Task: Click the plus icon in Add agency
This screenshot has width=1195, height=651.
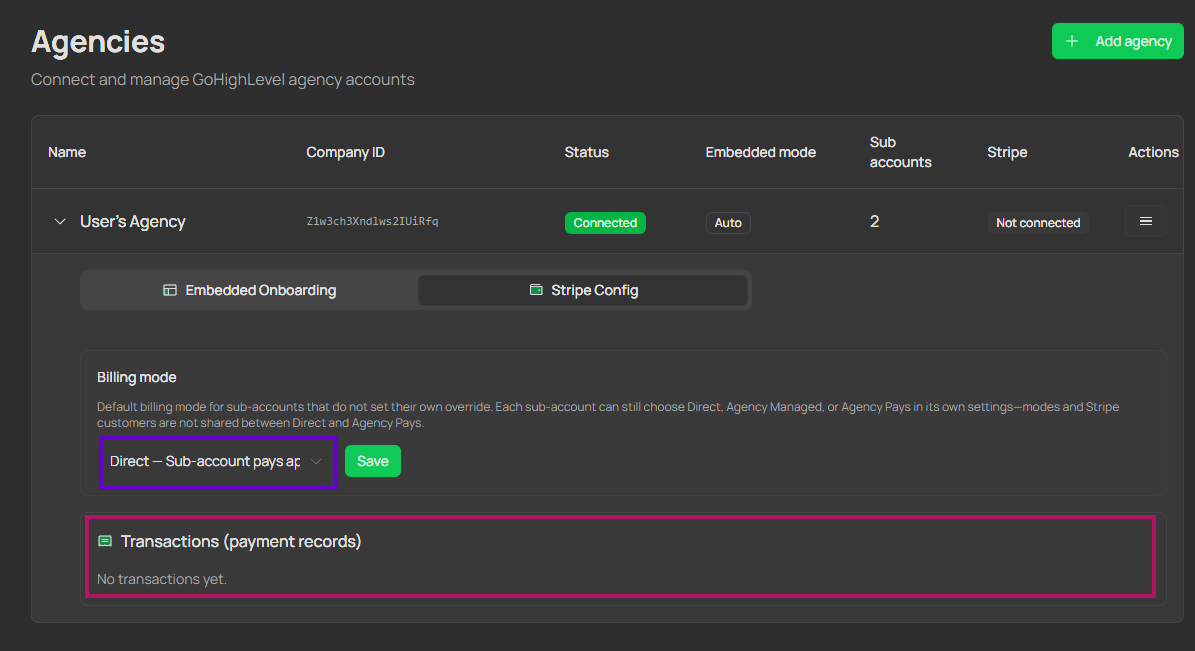Action: pyautogui.click(x=1072, y=41)
